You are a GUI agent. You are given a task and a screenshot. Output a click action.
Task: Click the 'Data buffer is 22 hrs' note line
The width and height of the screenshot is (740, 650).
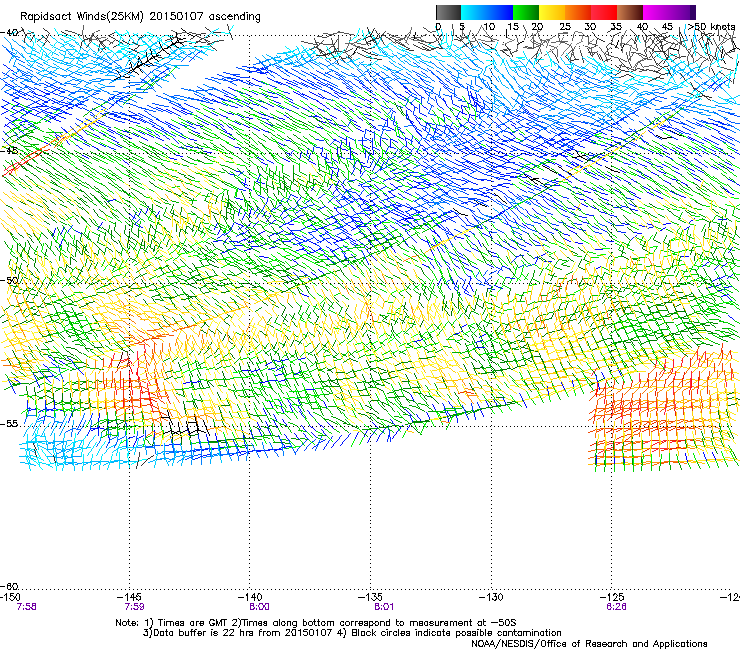click(352, 633)
